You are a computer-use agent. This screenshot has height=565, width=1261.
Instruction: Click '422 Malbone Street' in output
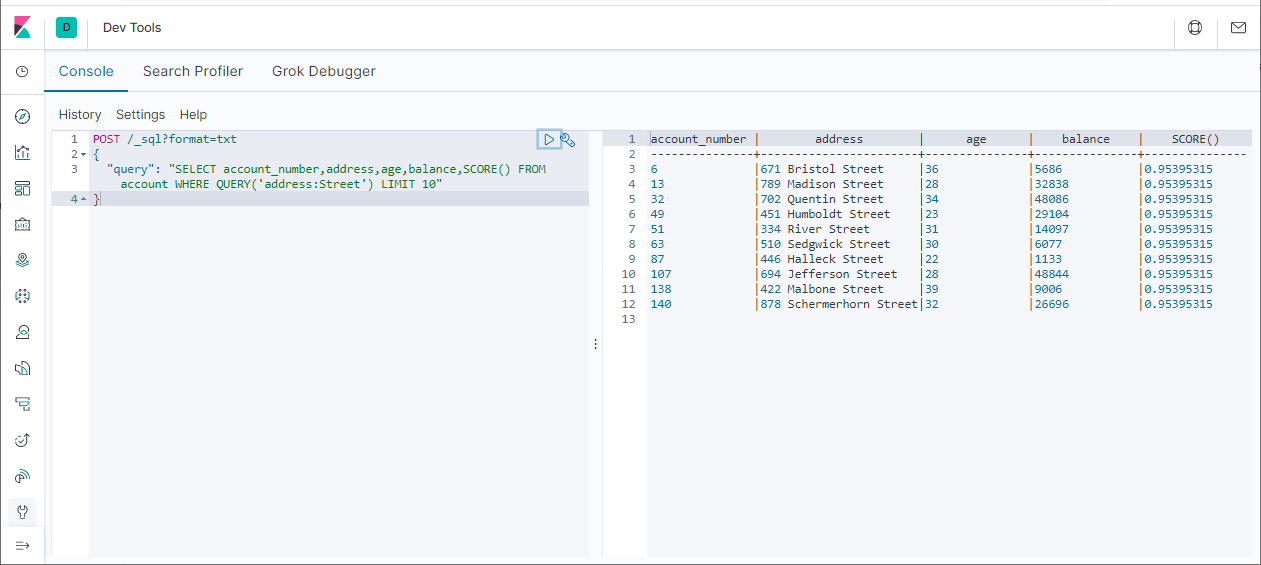(822, 290)
